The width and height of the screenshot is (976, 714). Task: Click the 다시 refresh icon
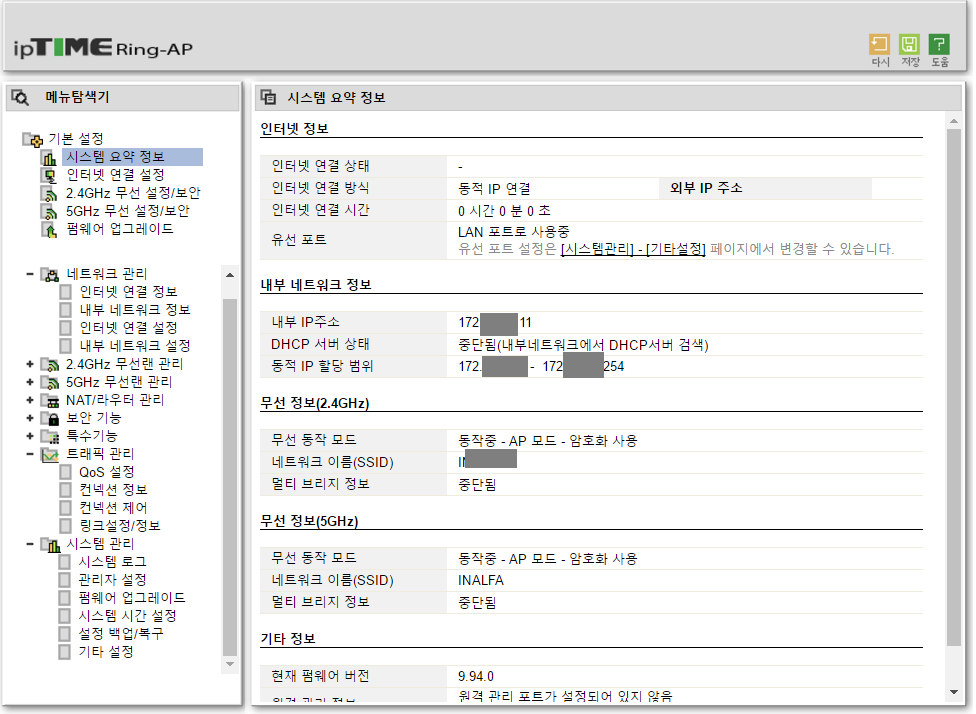880,44
